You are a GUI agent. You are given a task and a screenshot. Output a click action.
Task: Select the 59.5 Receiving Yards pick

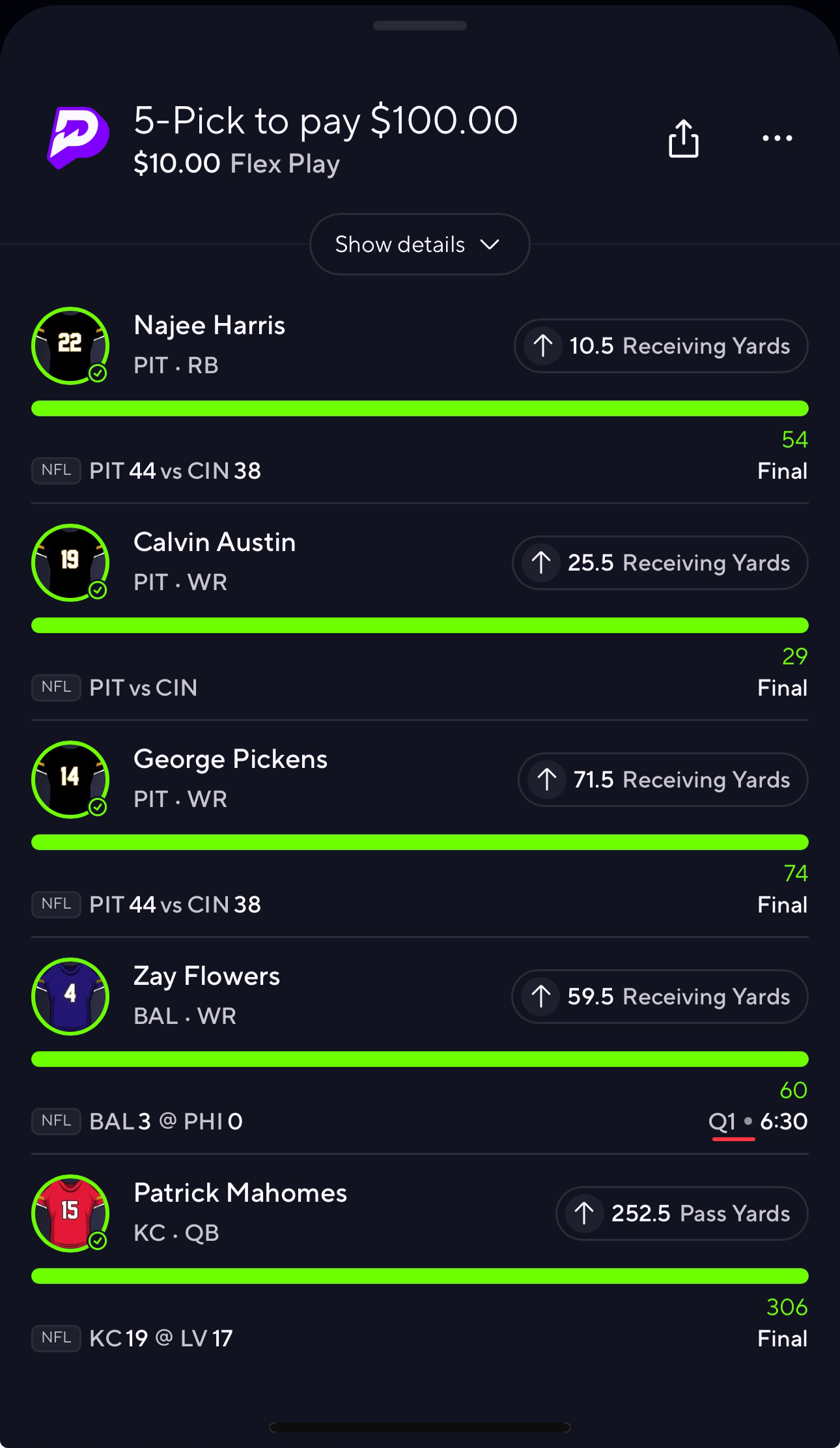[660, 997]
